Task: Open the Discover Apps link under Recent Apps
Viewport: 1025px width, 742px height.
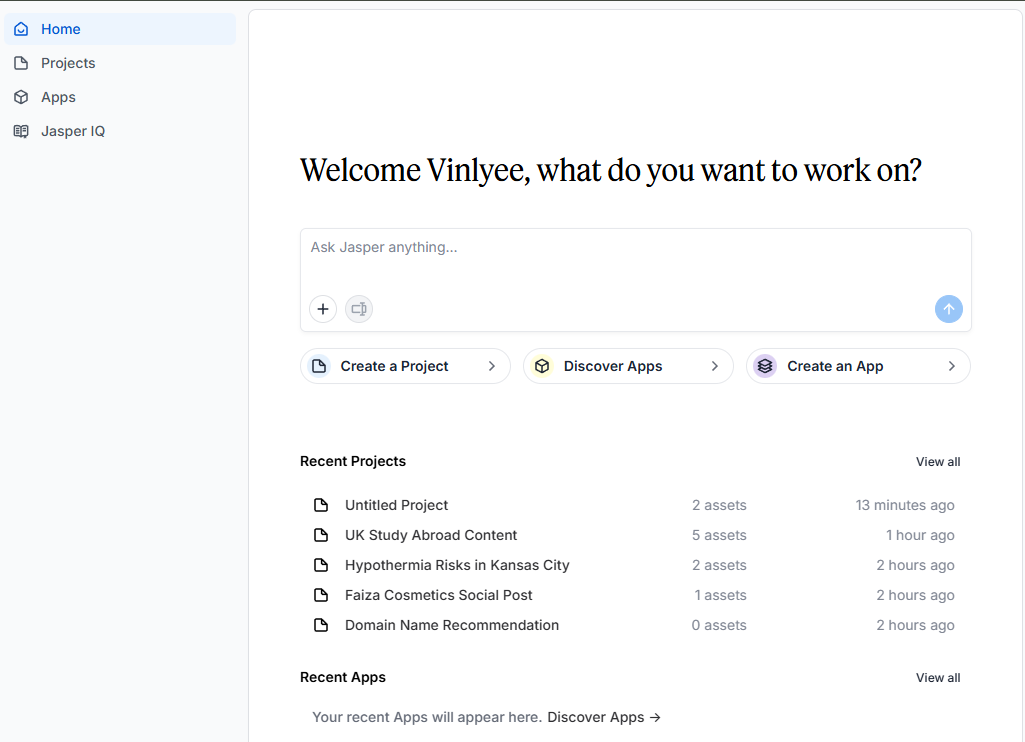Action: pyautogui.click(x=604, y=717)
